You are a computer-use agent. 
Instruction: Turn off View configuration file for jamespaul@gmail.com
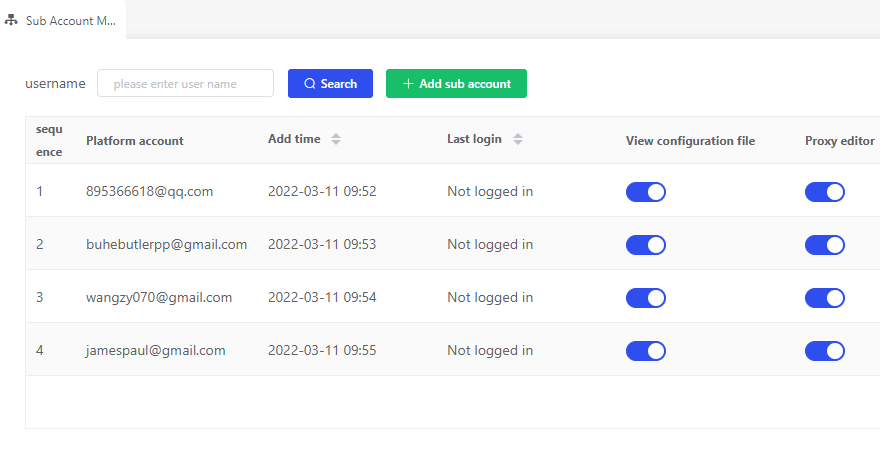645,351
